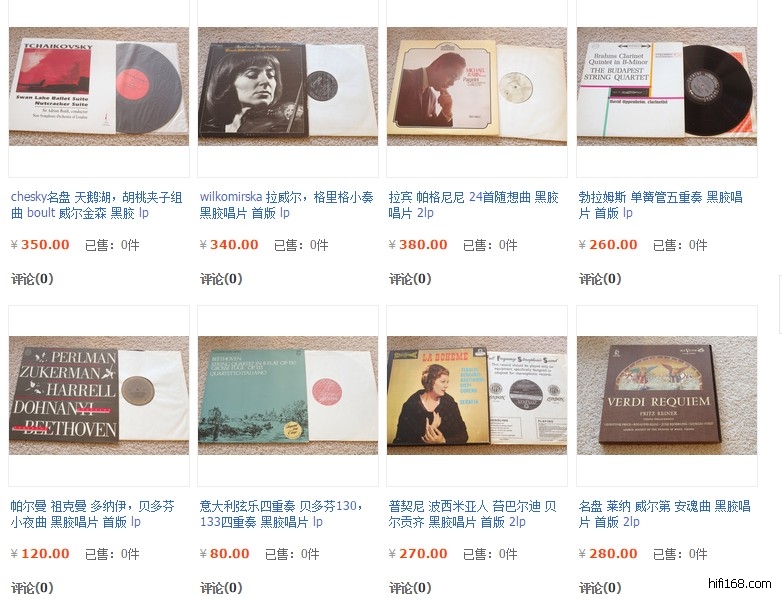This screenshot has height=598, width=782.
Task: Open the Perlman Zukerman Harrell album thumbnail
Action: coord(99,395)
